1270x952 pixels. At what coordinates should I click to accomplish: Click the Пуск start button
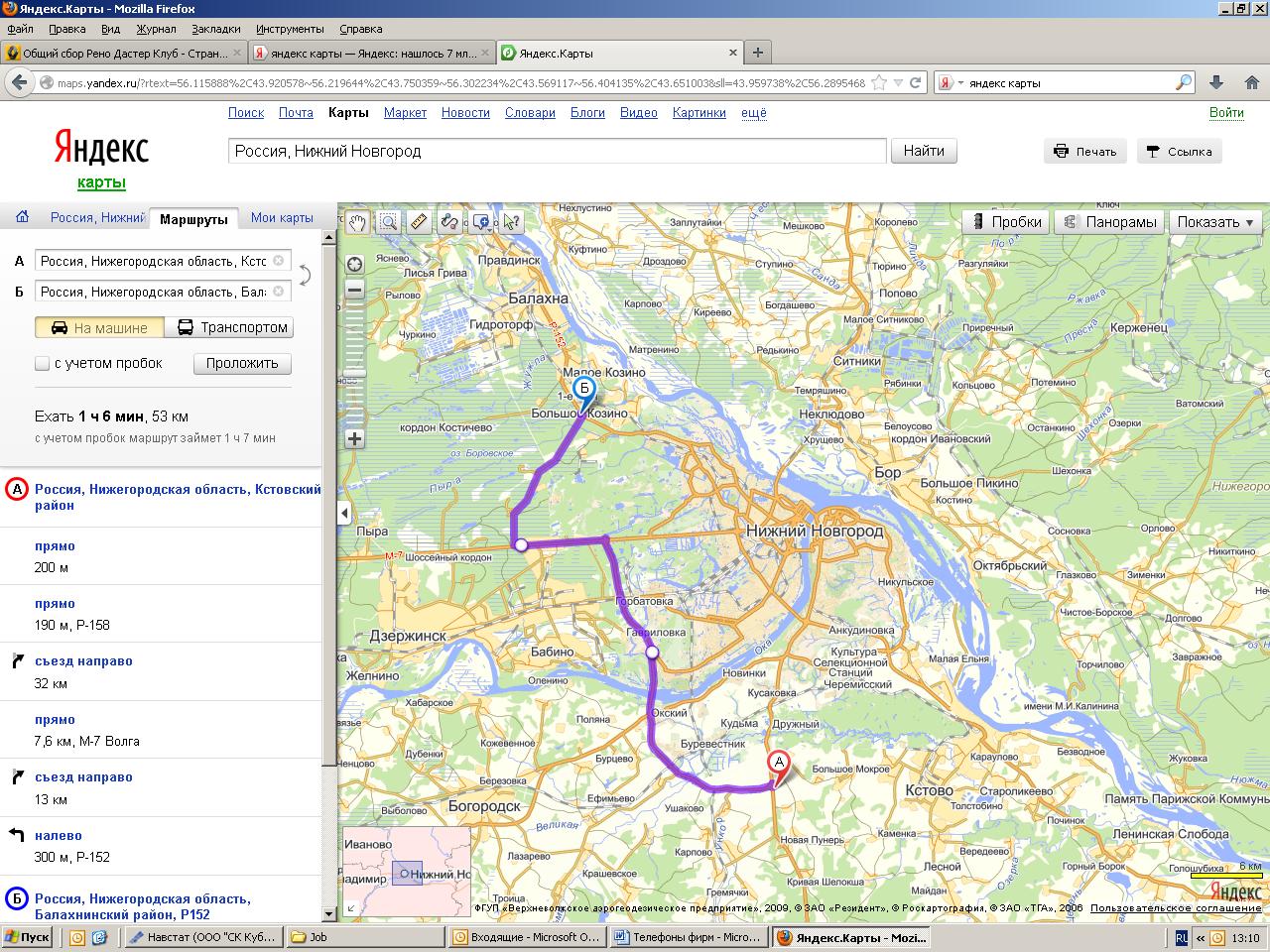[28, 937]
